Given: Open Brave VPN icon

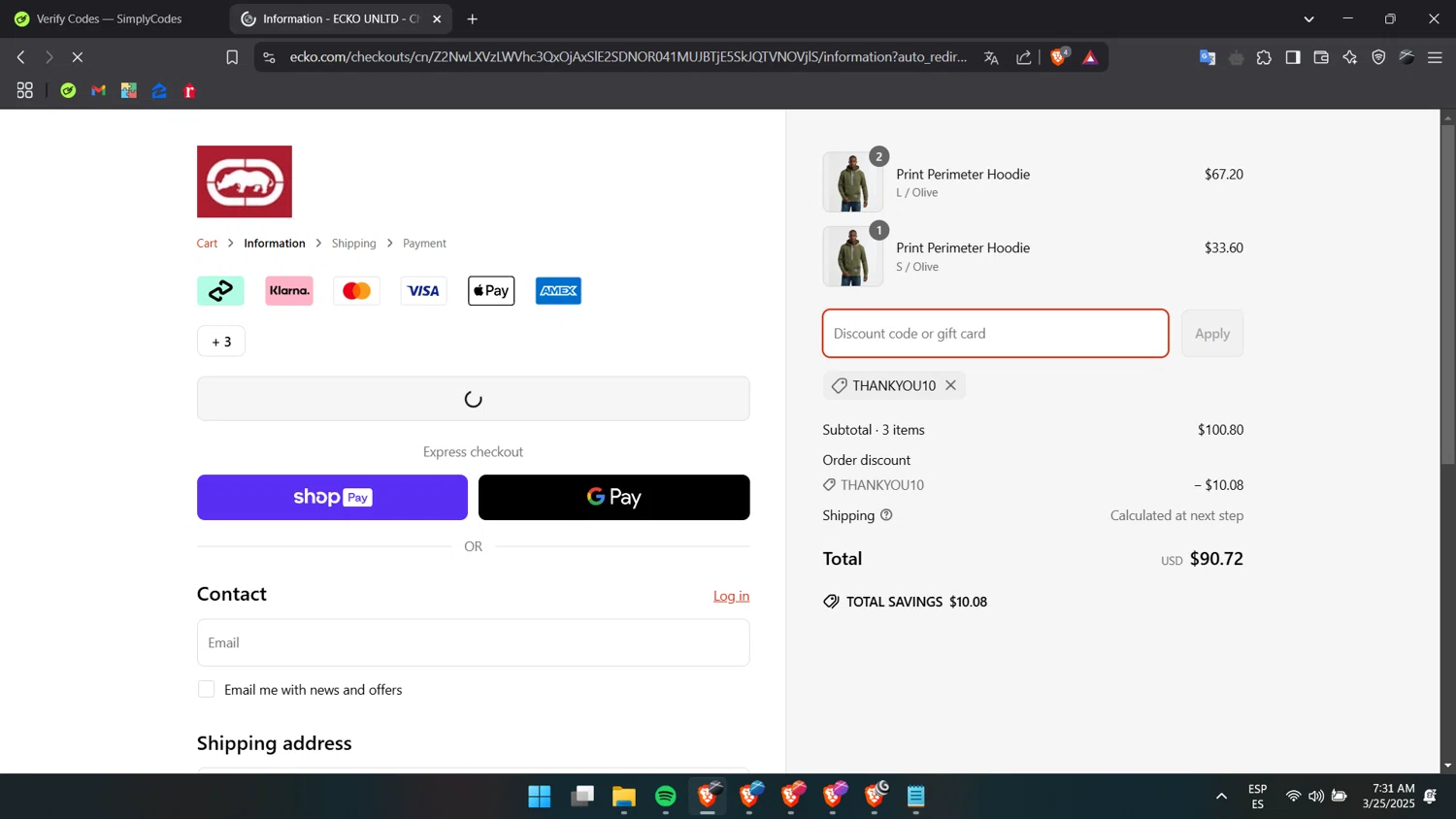Looking at the screenshot, I should 1378,57.
